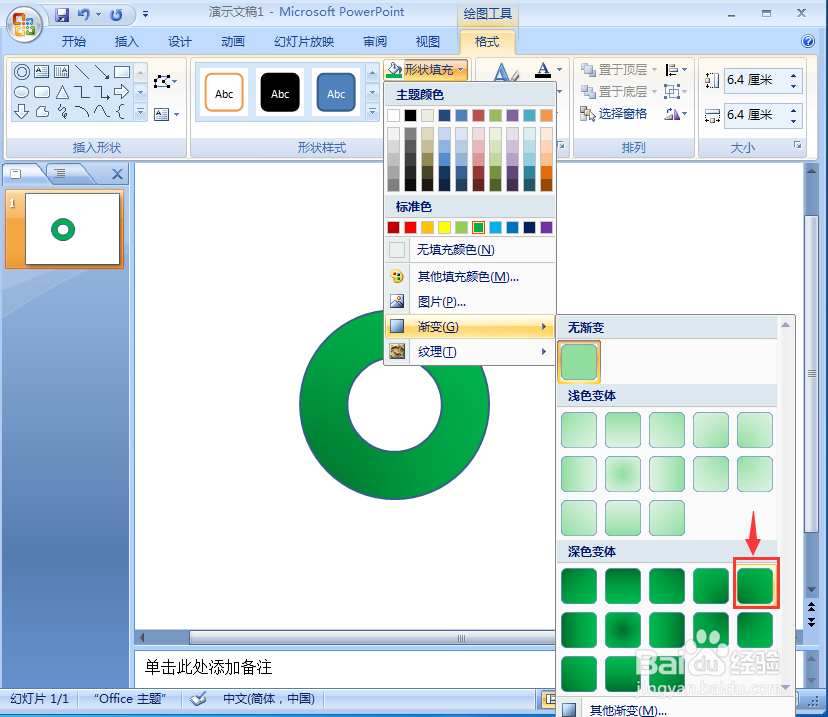The height and width of the screenshot is (717, 828).
Task: Increase shape height with spinner up
Action: [793, 76]
